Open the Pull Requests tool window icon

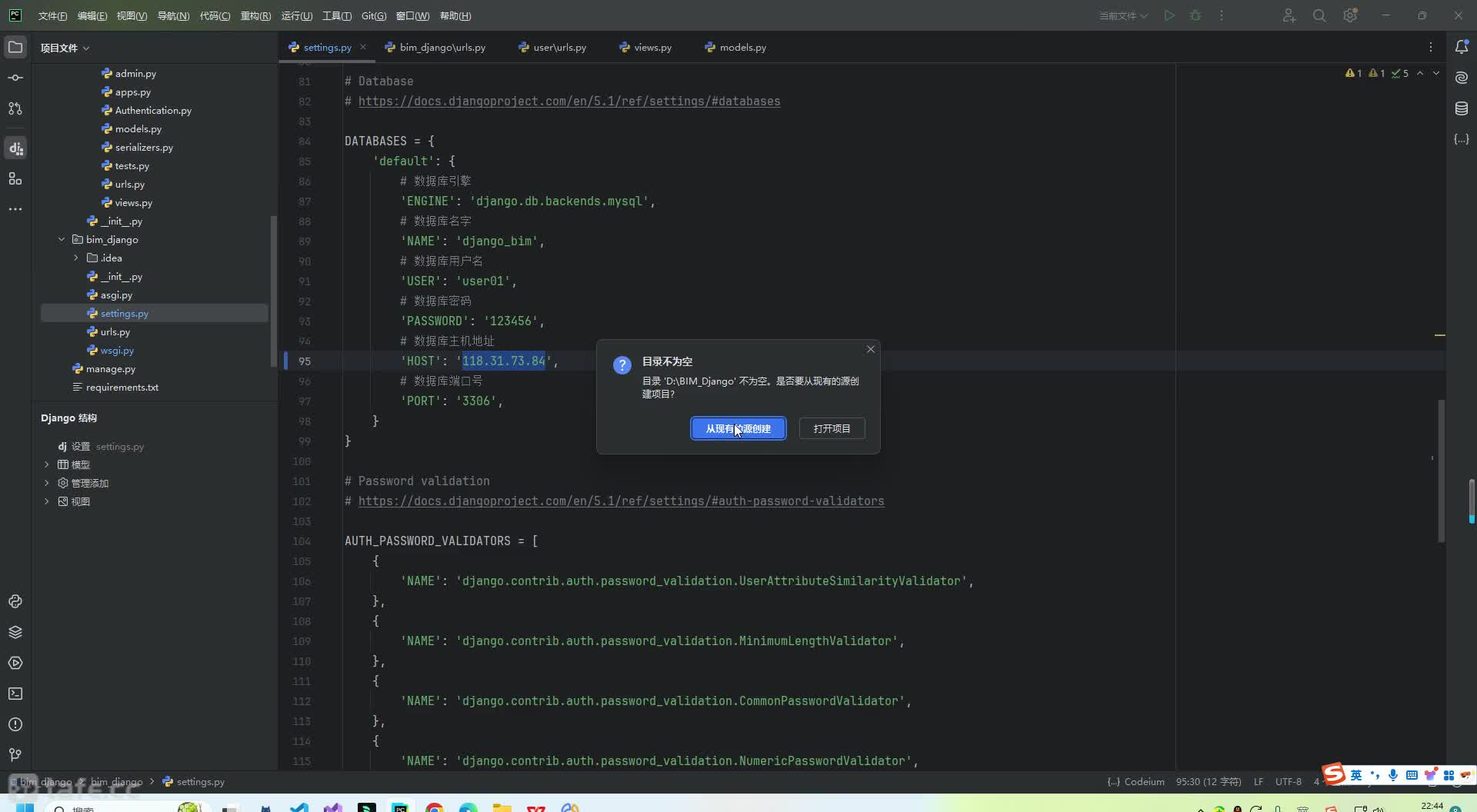pos(15,108)
